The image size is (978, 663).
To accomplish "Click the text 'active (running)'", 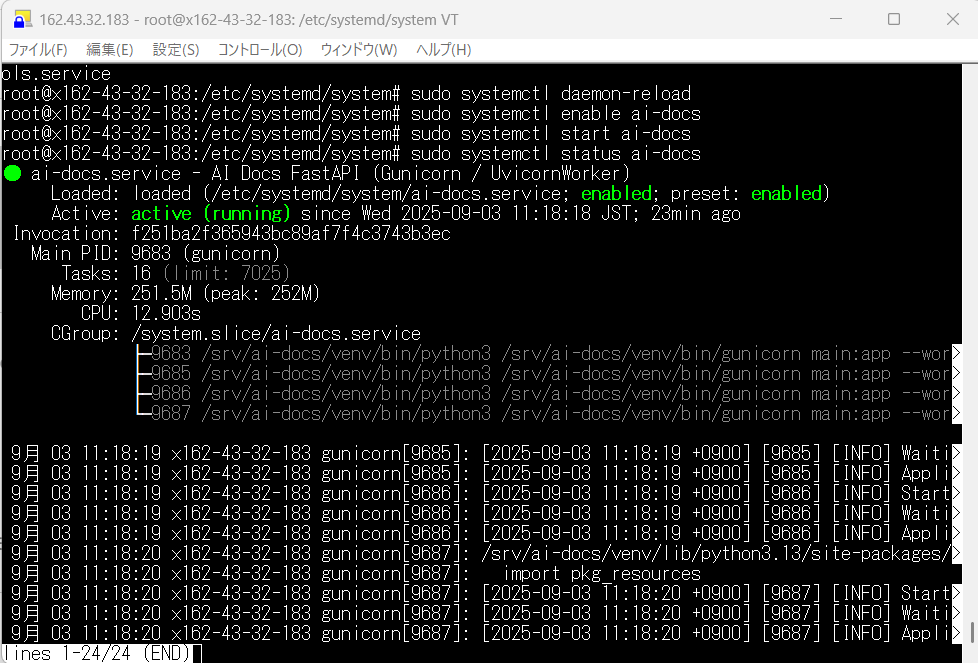I will point(211,213).
